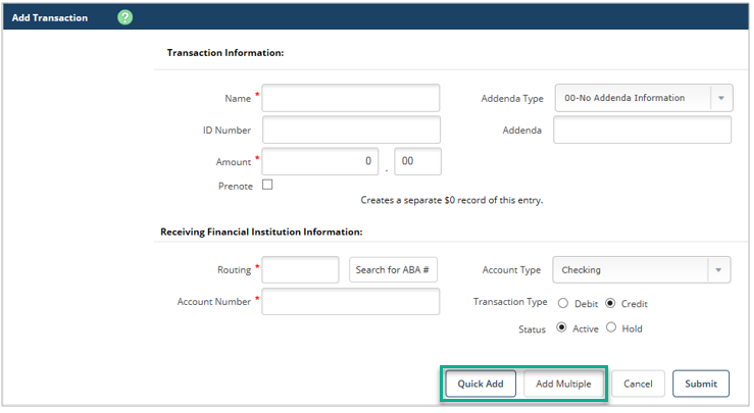The width and height of the screenshot is (754, 413).
Task: Enable the Prenote checkbox
Action: click(267, 185)
